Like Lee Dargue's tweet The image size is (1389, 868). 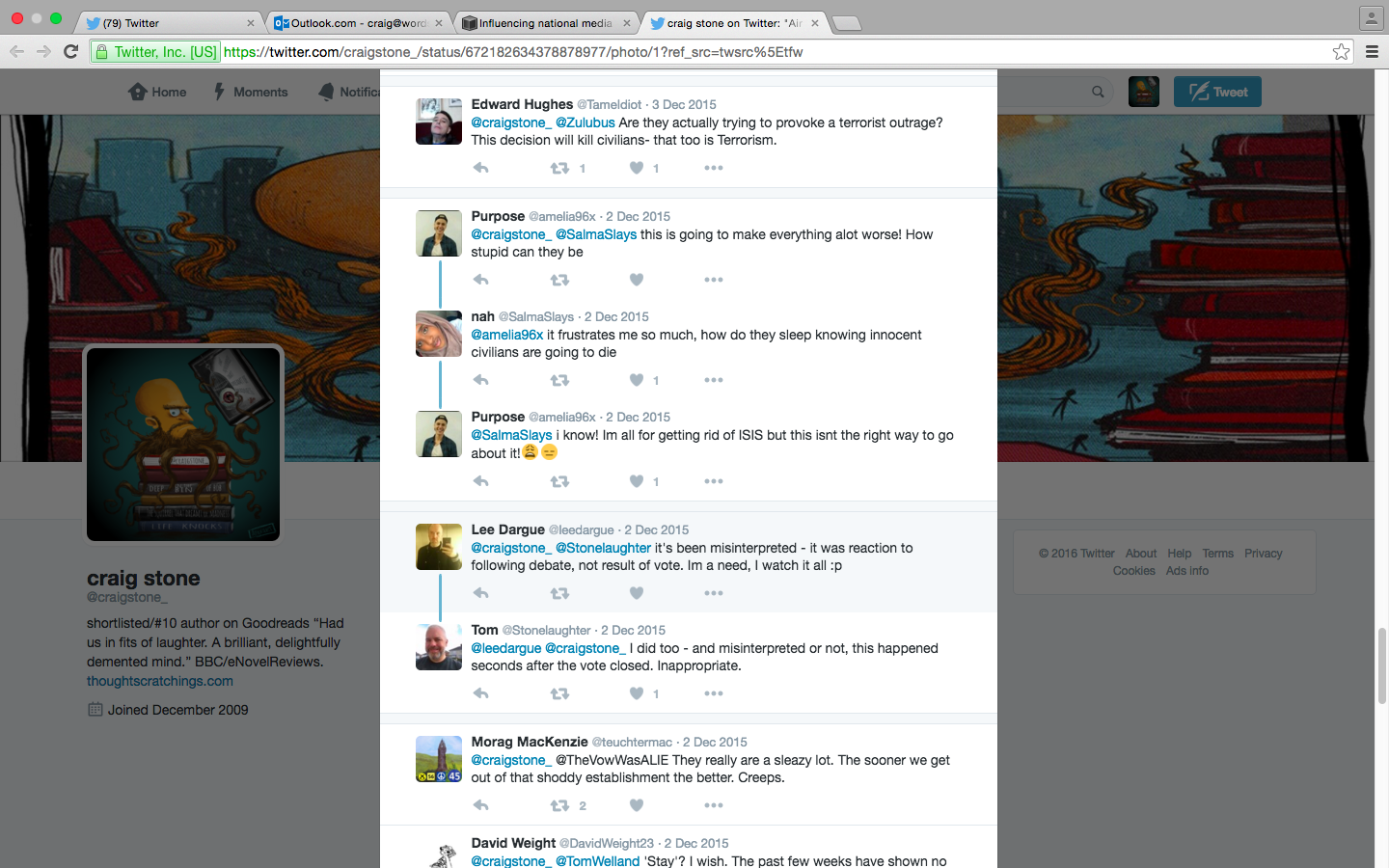637,593
